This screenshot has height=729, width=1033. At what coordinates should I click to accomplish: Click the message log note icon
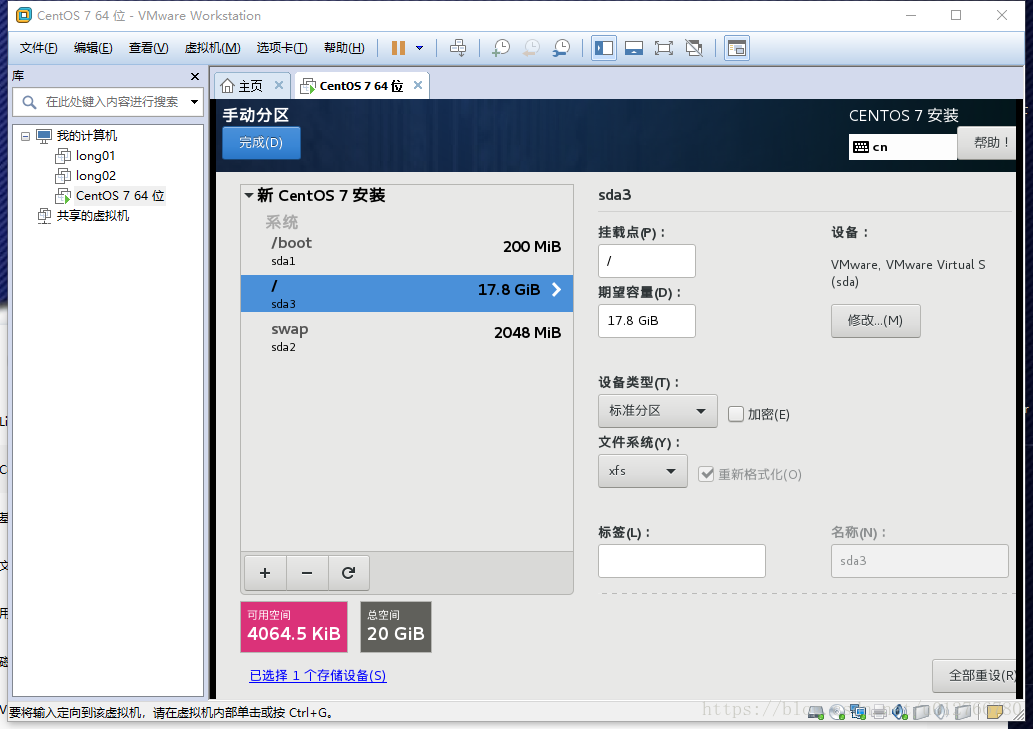tap(995, 712)
